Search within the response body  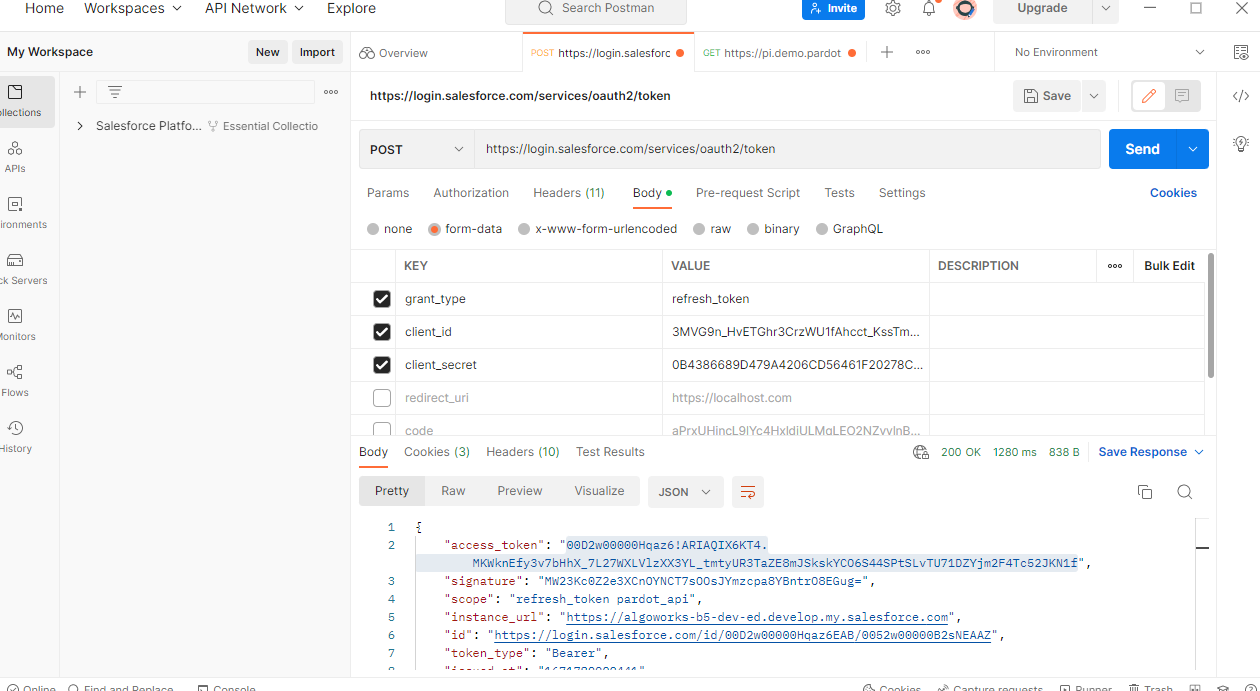(1184, 492)
